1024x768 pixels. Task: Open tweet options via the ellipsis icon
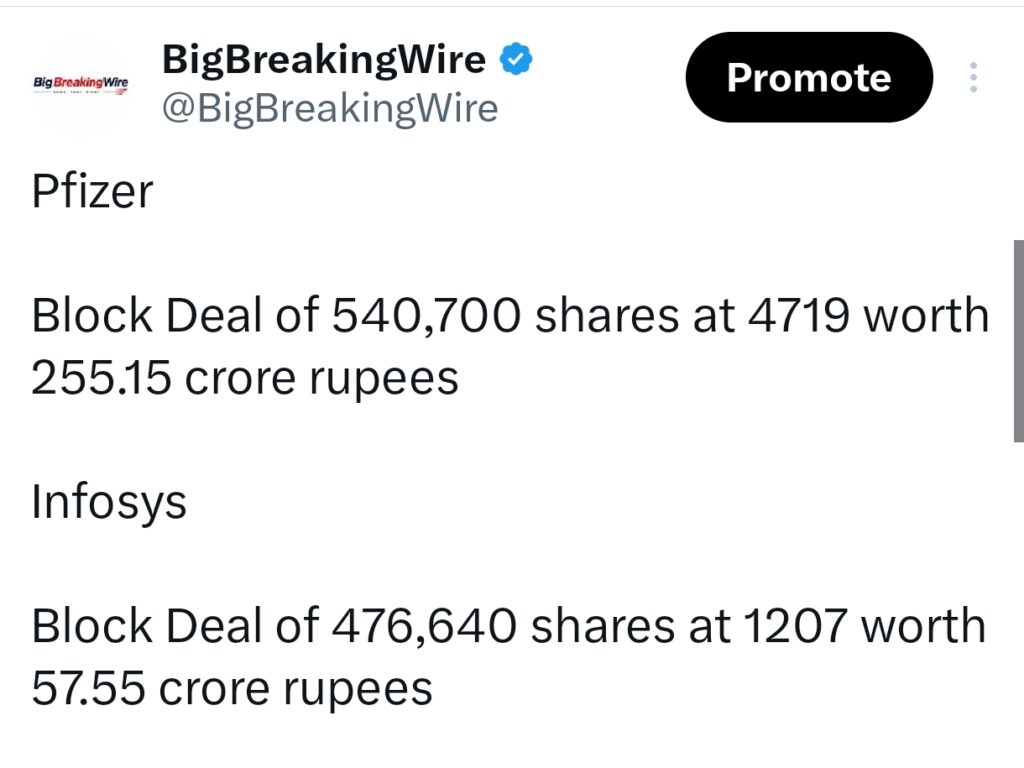click(973, 77)
